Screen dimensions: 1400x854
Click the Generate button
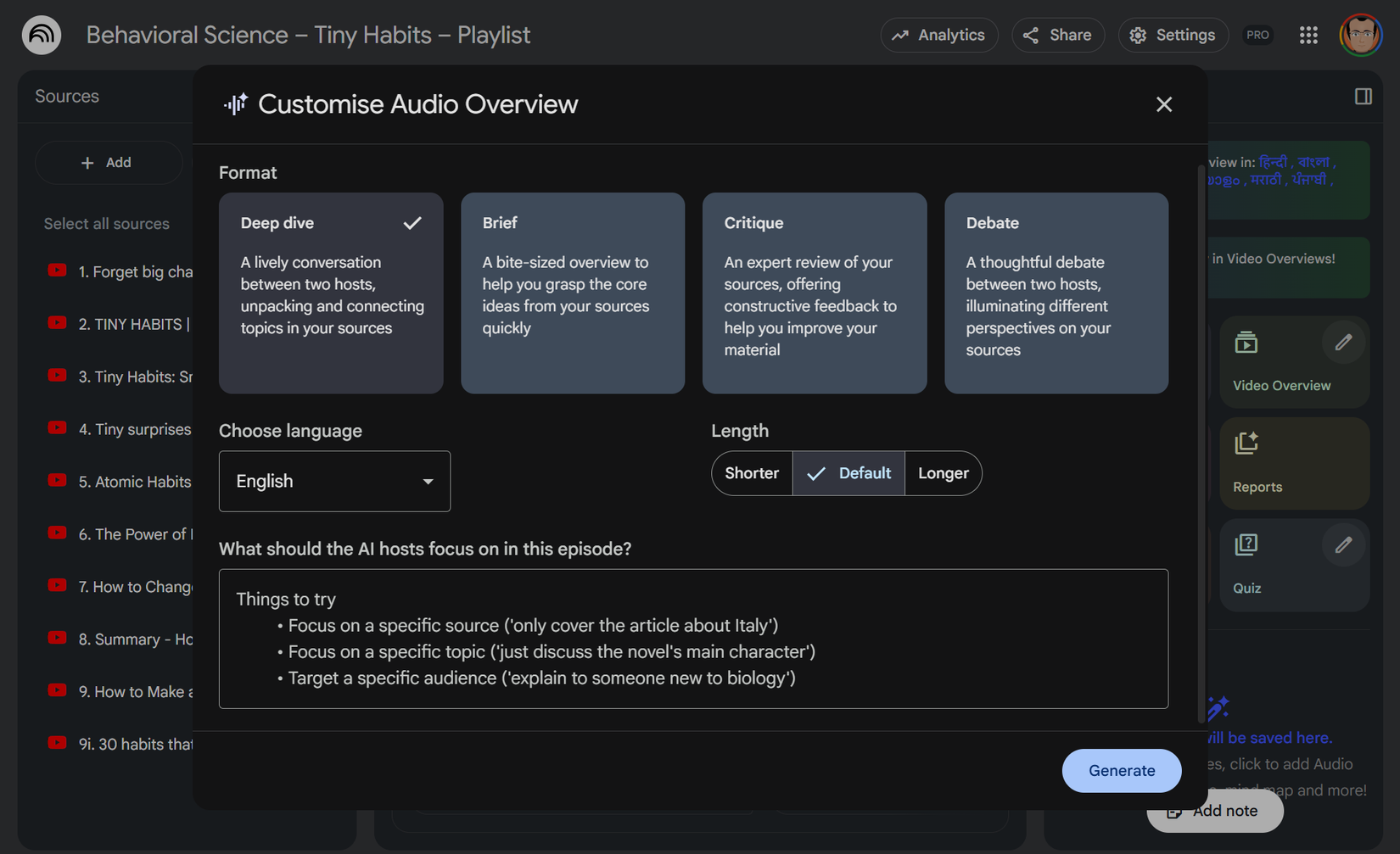(1122, 771)
